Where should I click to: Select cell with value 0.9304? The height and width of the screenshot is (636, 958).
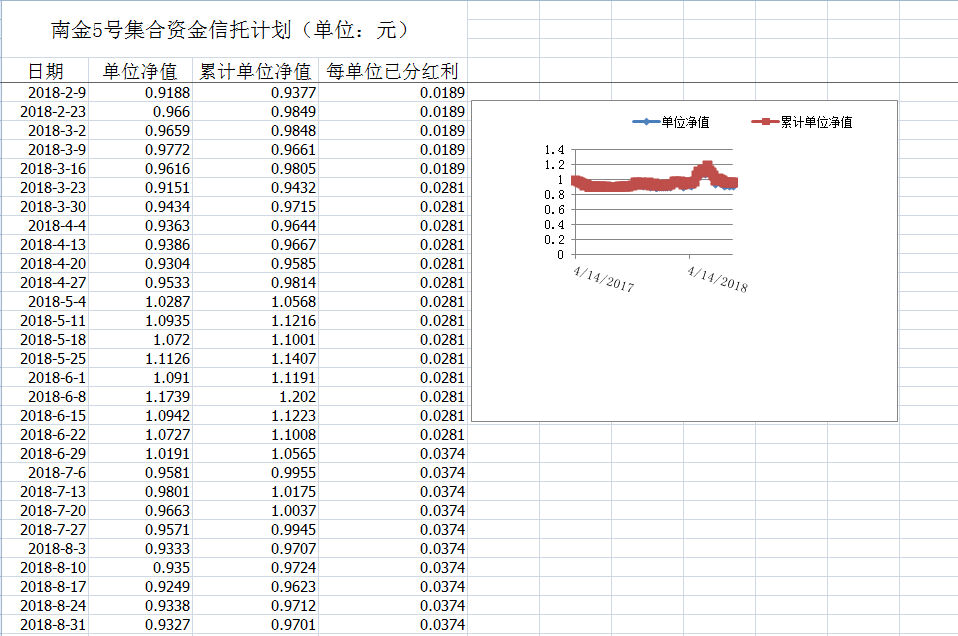[141, 263]
